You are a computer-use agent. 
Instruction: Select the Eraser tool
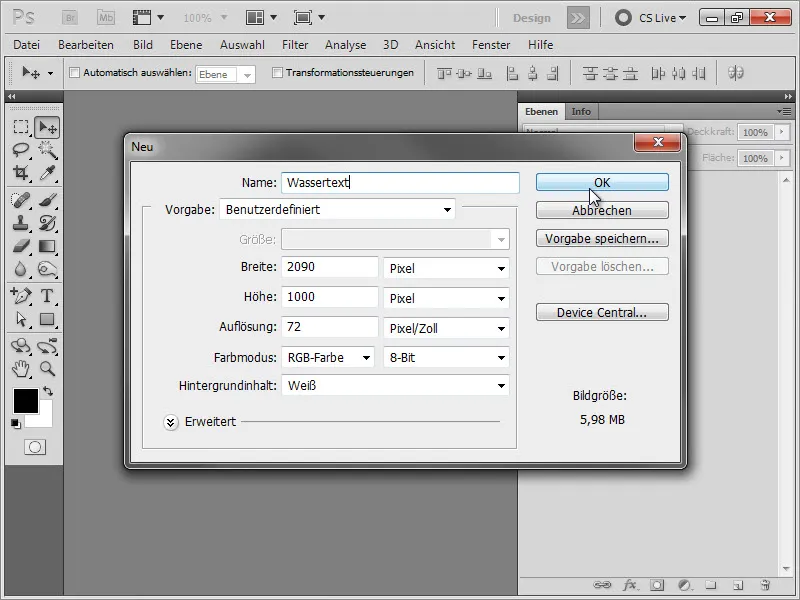pyautogui.click(x=21, y=246)
